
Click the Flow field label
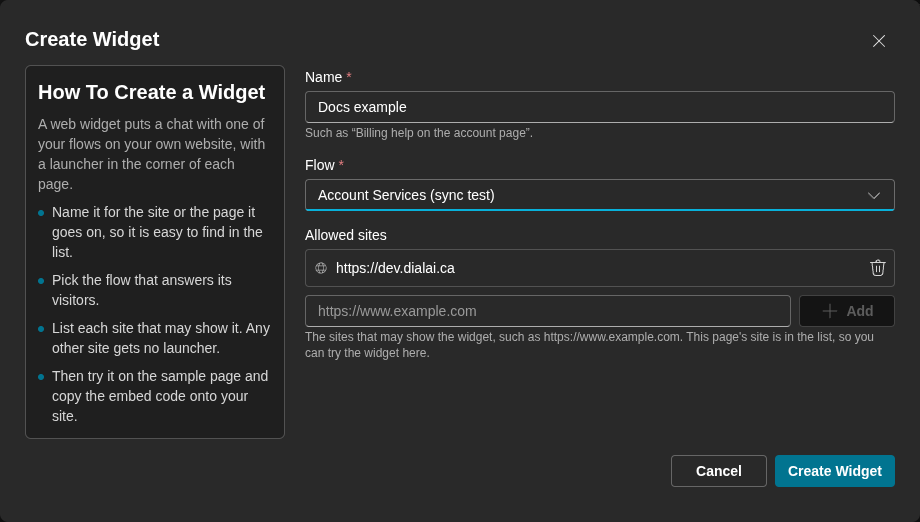pos(320,165)
